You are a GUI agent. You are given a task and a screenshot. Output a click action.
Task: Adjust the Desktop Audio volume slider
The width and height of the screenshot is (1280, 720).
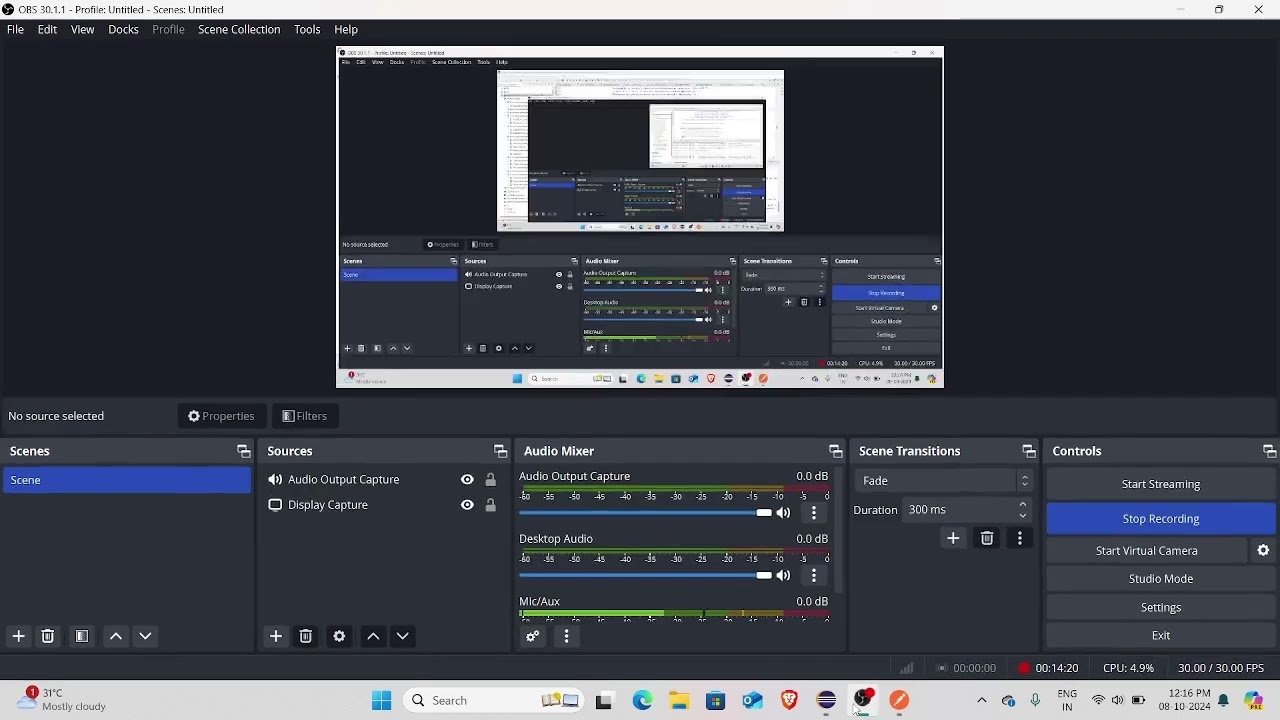coord(645,576)
